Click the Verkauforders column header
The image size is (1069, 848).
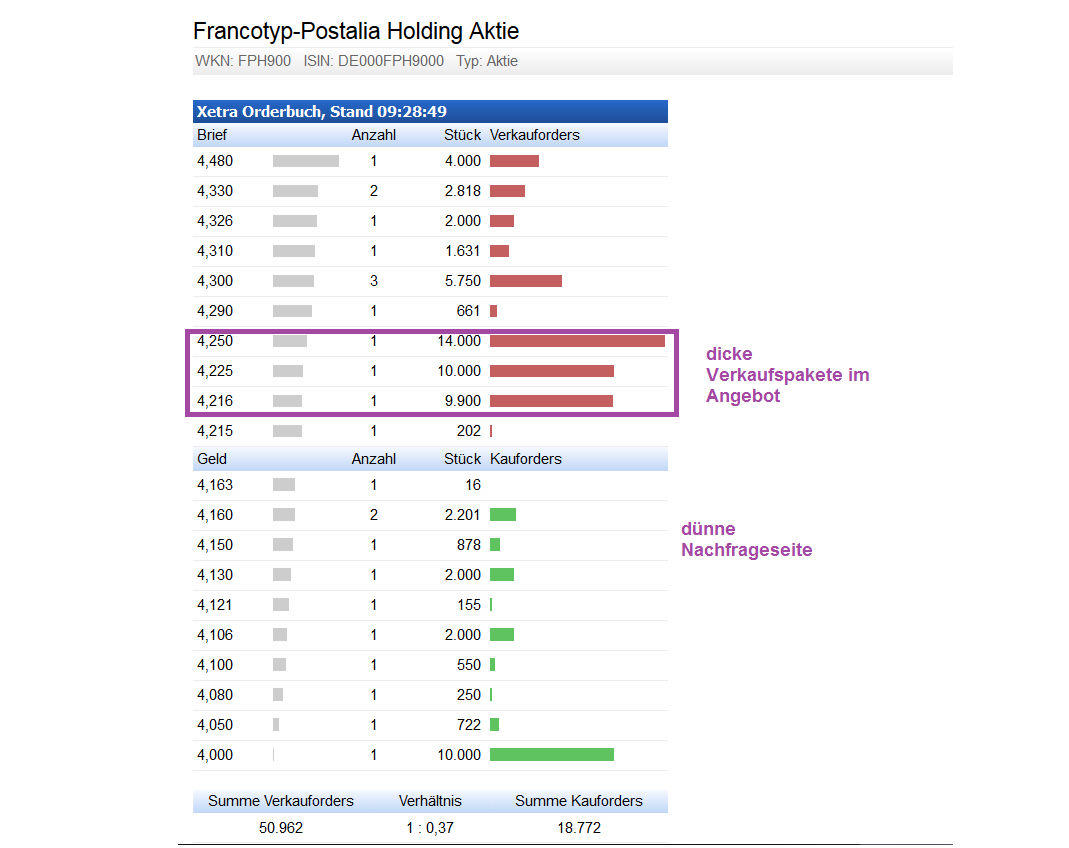pos(535,135)
